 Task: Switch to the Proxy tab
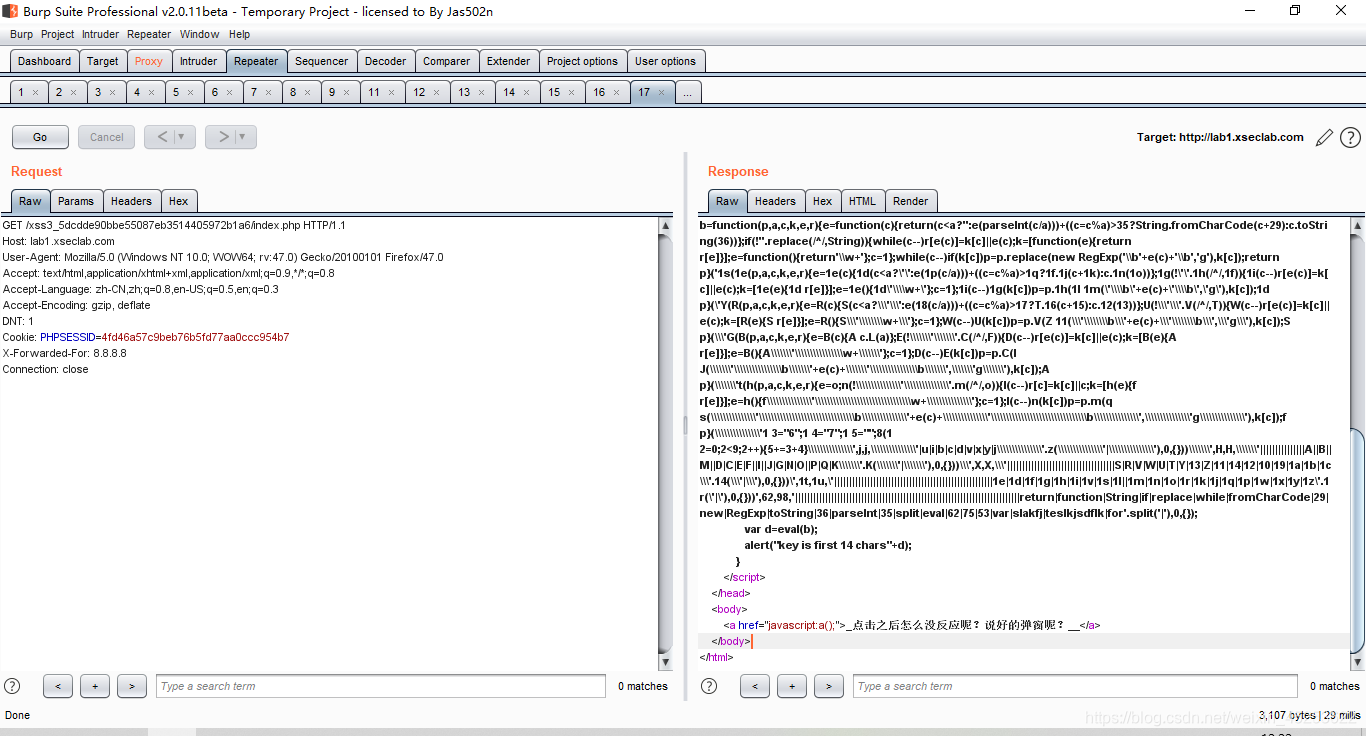coord(149,61)
